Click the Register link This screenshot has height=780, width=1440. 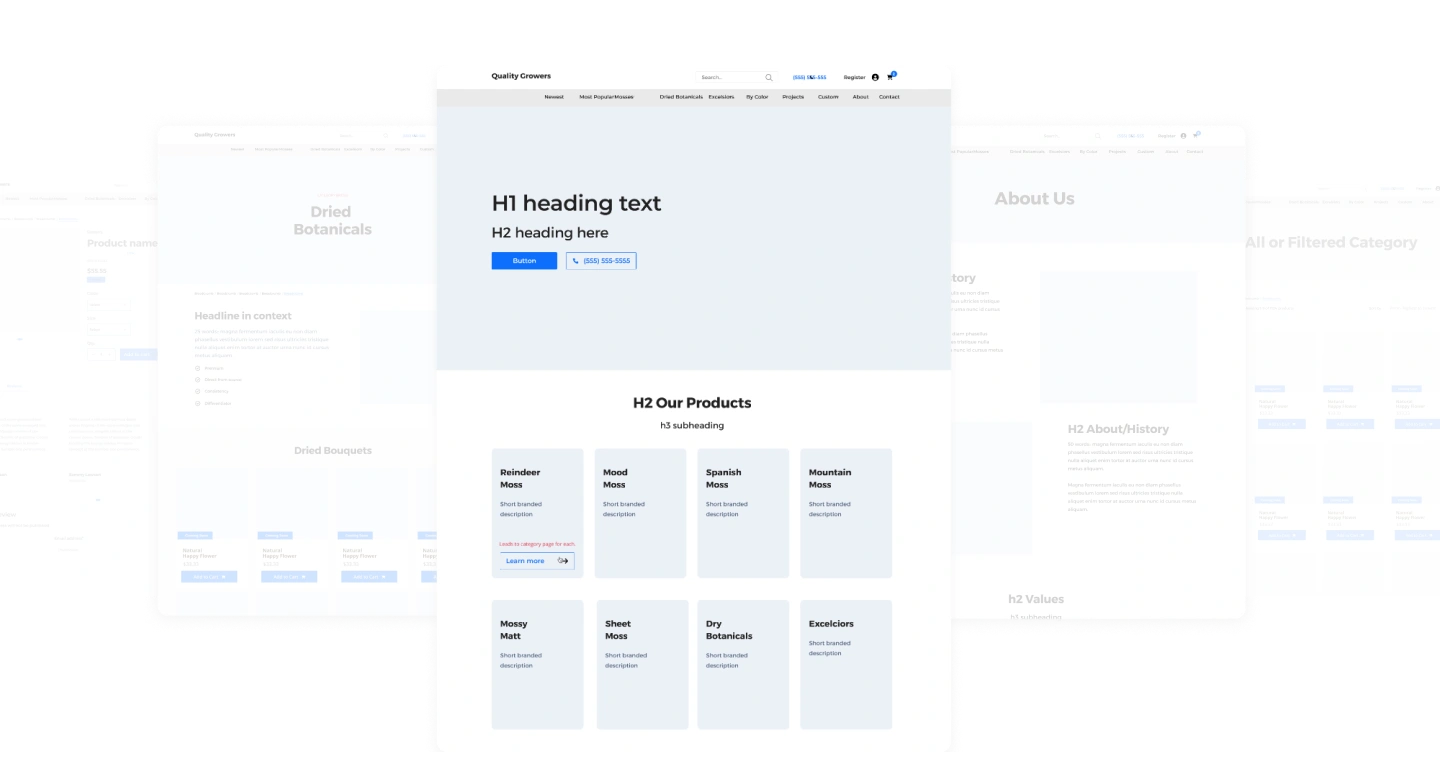coord(854,77)
